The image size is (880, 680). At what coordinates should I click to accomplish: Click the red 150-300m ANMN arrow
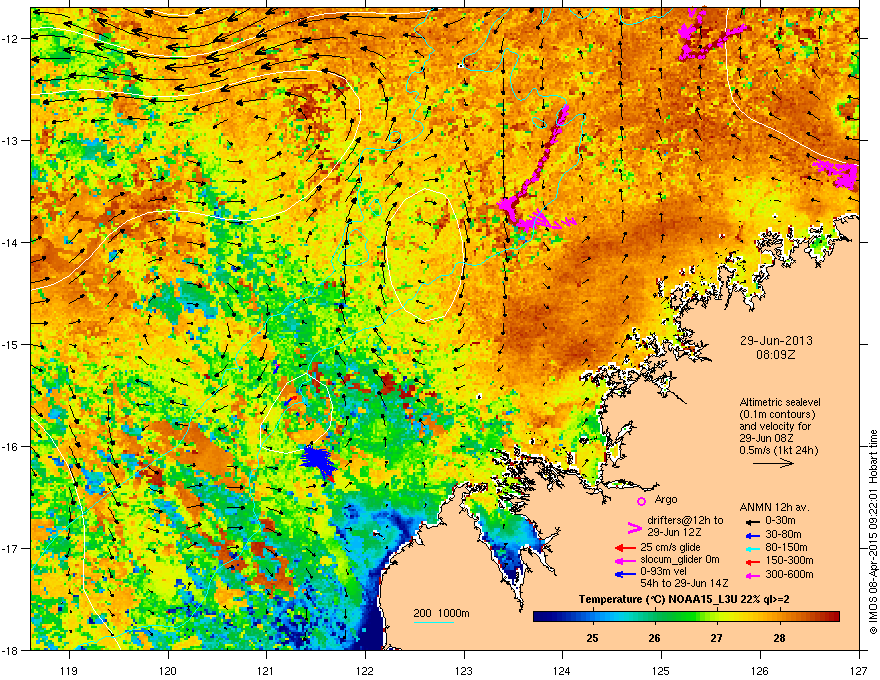click(752, 561)
